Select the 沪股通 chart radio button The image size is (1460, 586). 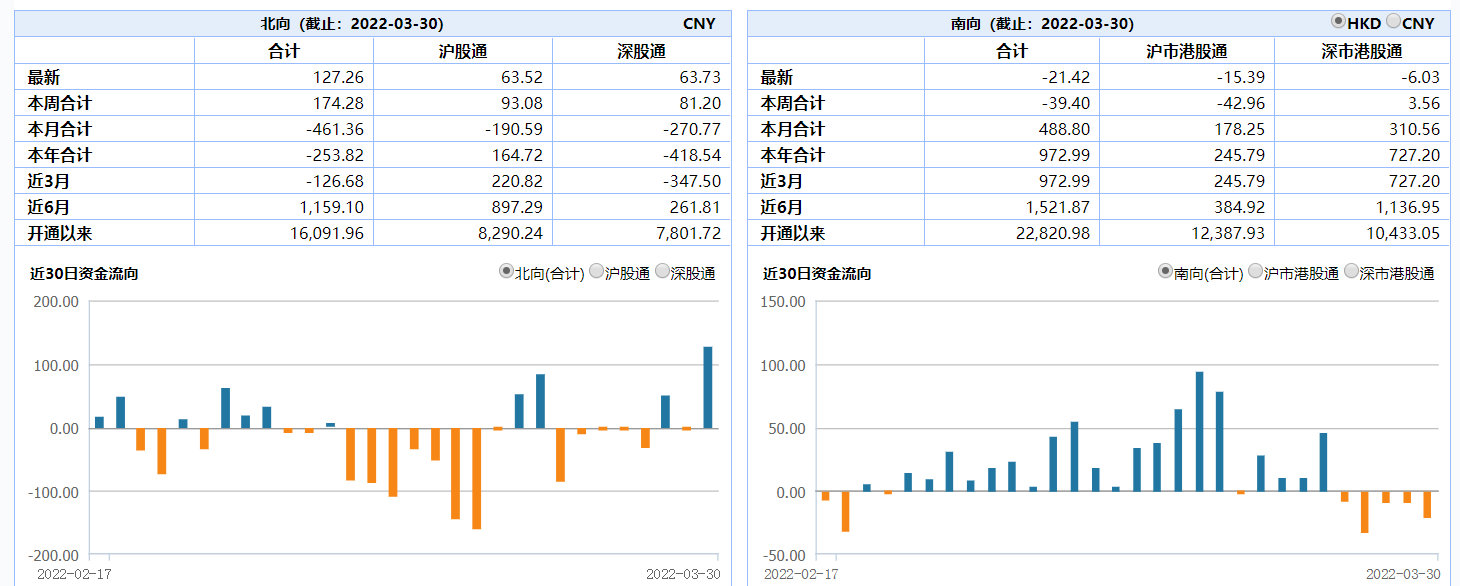[597, 271]
